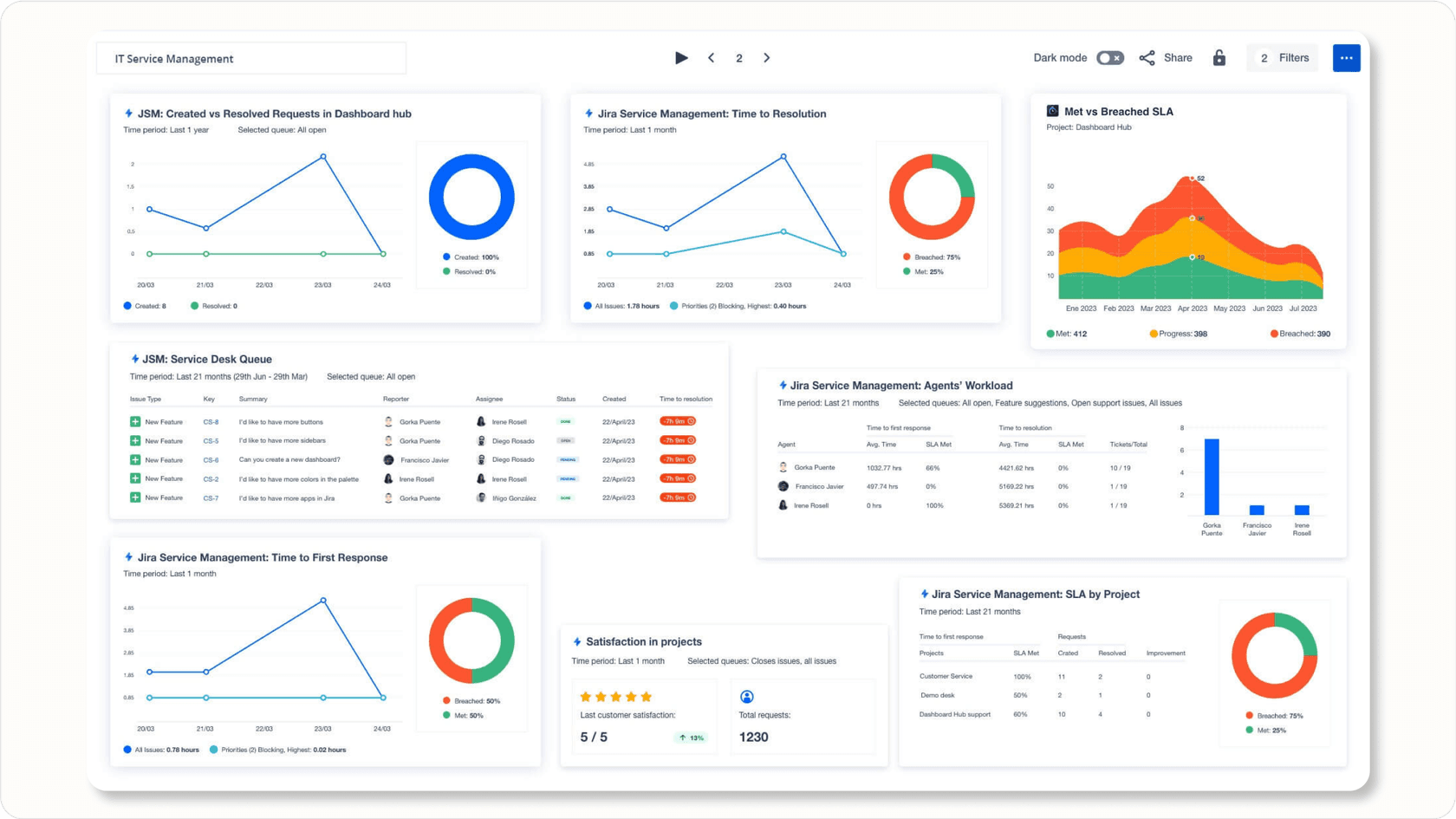The image size is (1456, 819).
Task: Toggle Dark mode switch
Action: click(x=1109, y=58)
